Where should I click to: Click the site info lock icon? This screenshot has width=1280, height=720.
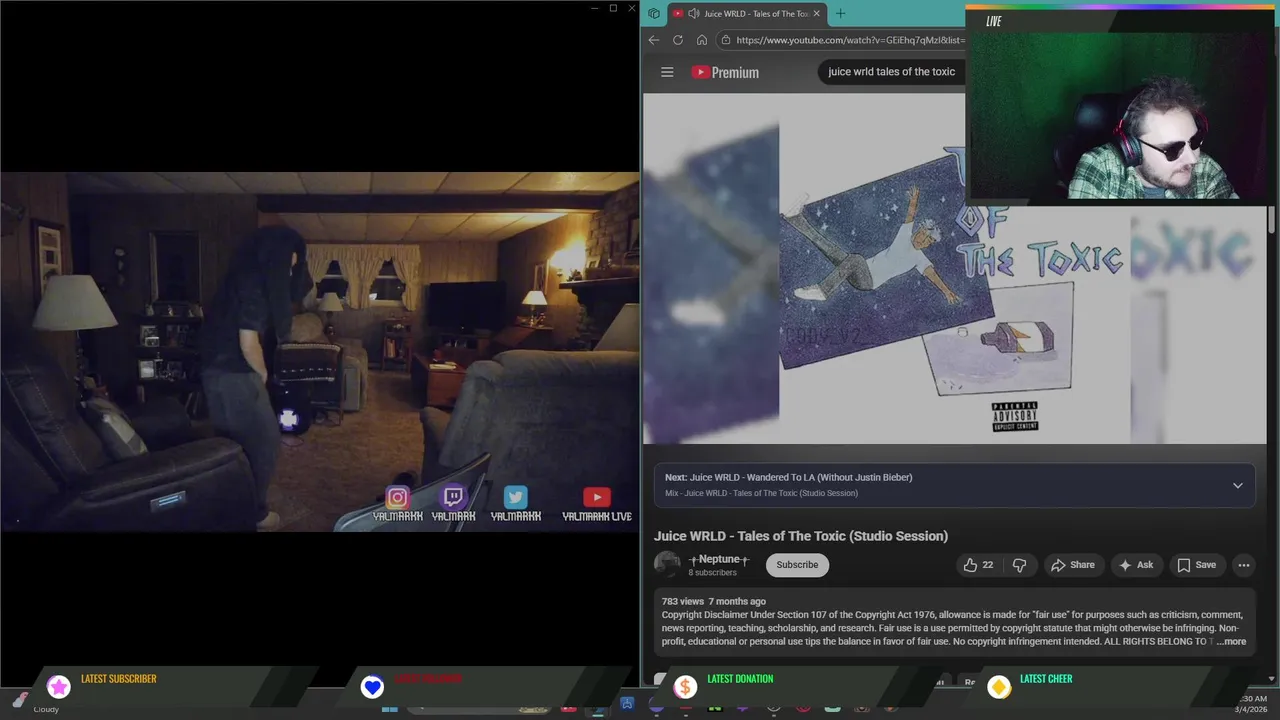coord(726,40)
